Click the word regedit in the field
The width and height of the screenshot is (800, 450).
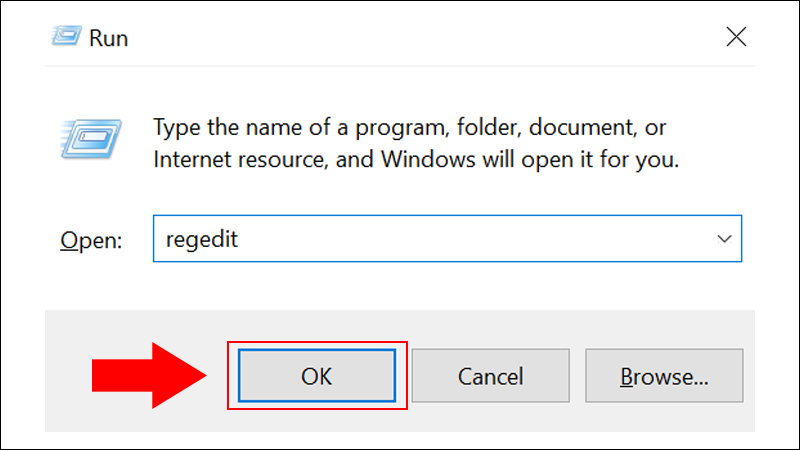click(x=202, y=240)
